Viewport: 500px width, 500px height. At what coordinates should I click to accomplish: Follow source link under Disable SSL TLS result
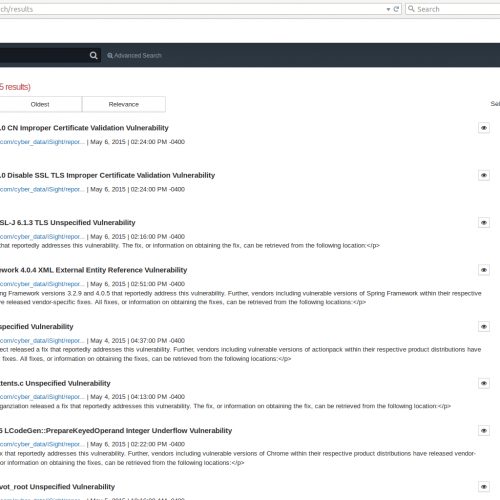[42, 189]
